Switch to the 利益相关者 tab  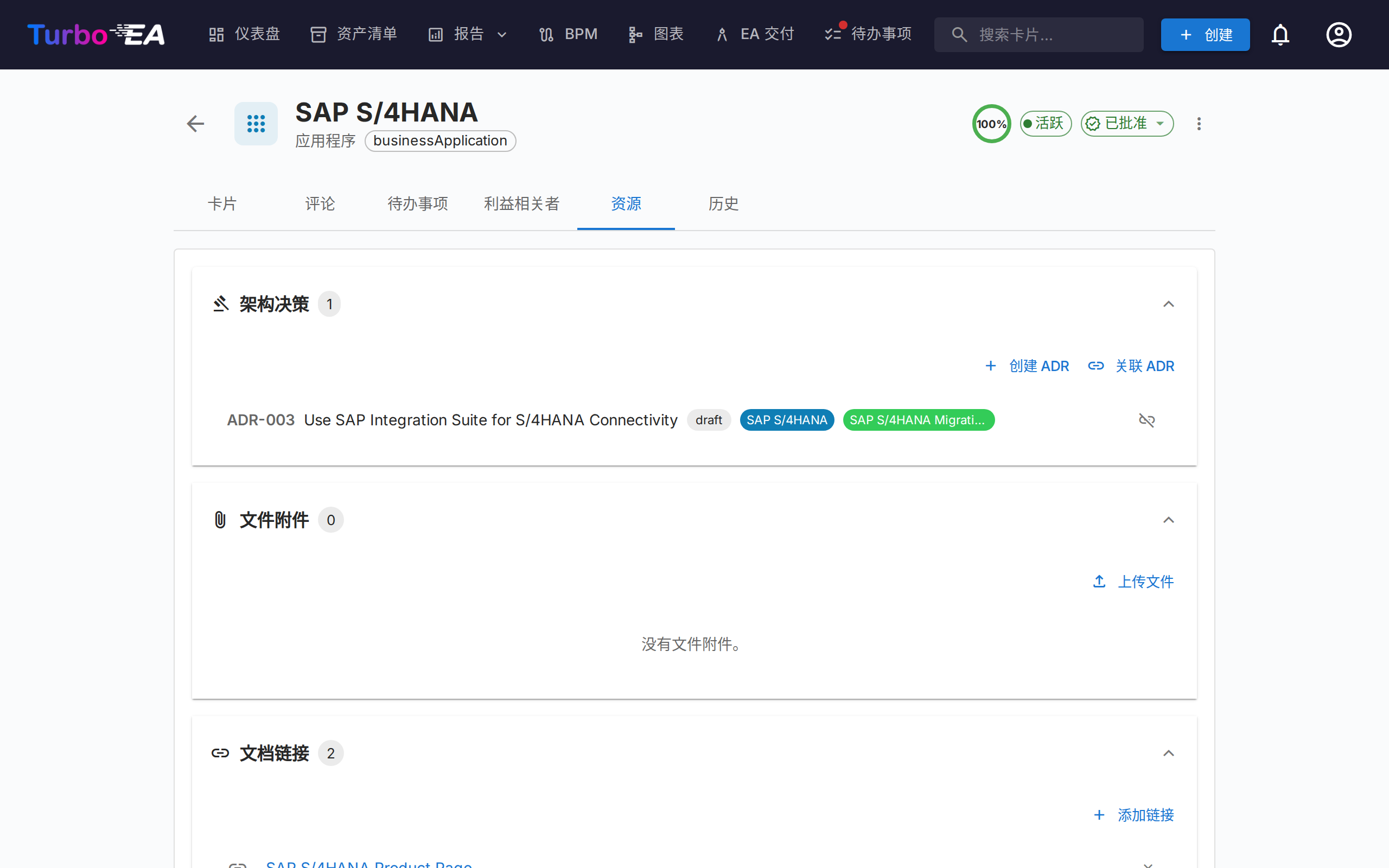pos(521,204)
